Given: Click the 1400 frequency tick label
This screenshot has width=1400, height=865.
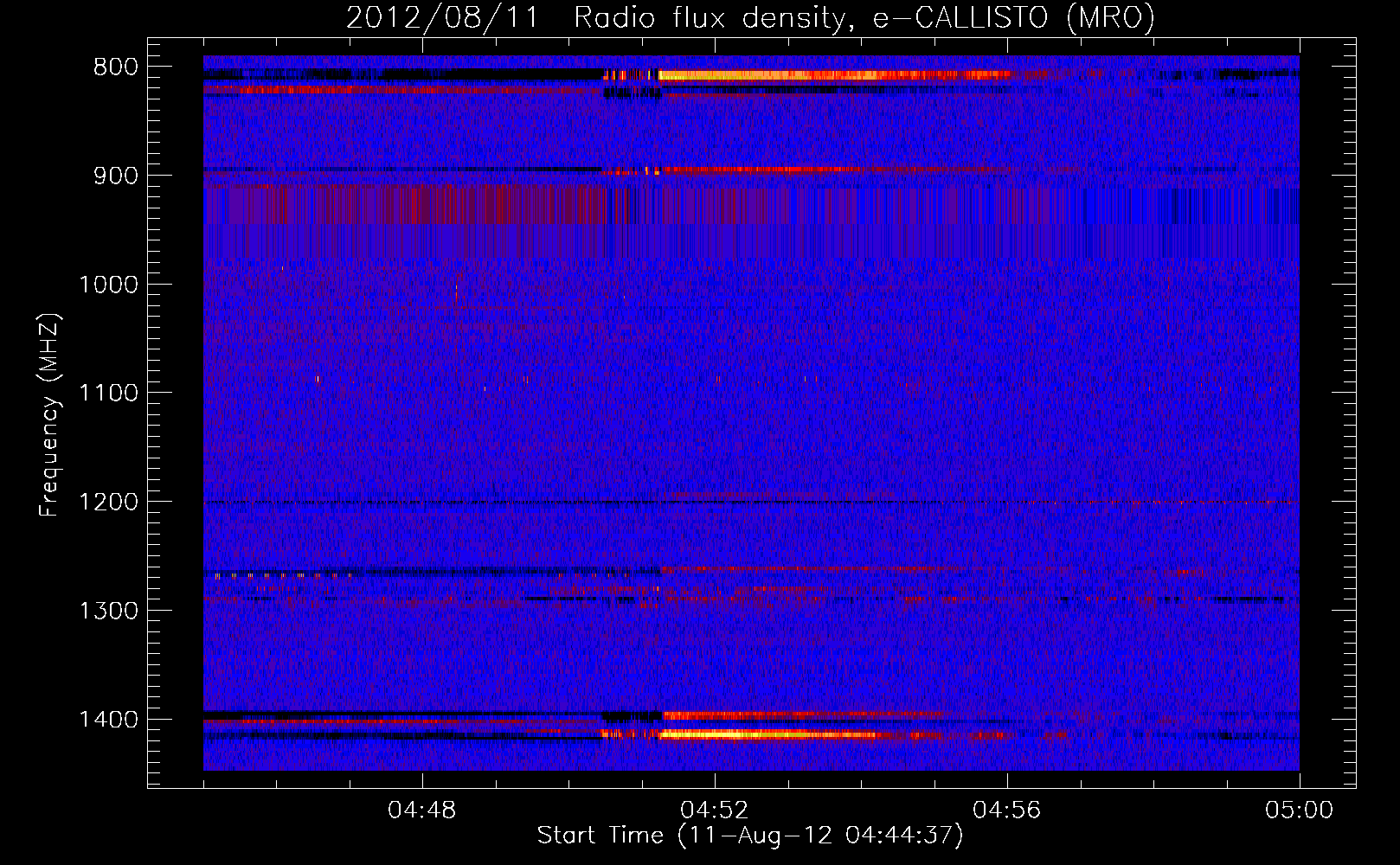Looking at the screenshot, I should (x=109, y=720).
